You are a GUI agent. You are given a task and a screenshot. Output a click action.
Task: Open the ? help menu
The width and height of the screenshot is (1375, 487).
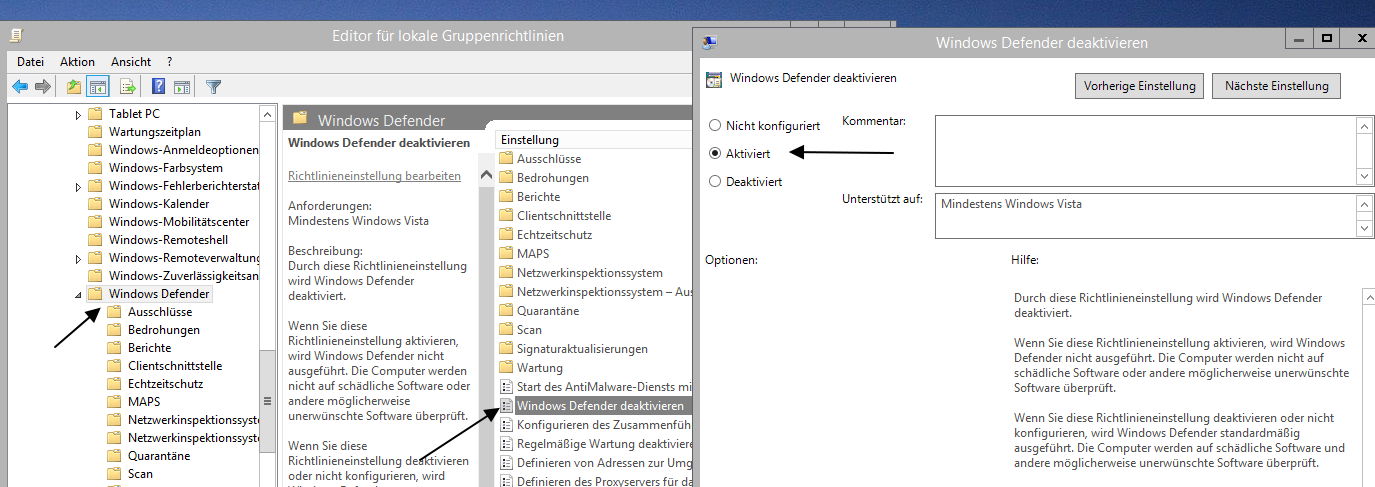170,62
